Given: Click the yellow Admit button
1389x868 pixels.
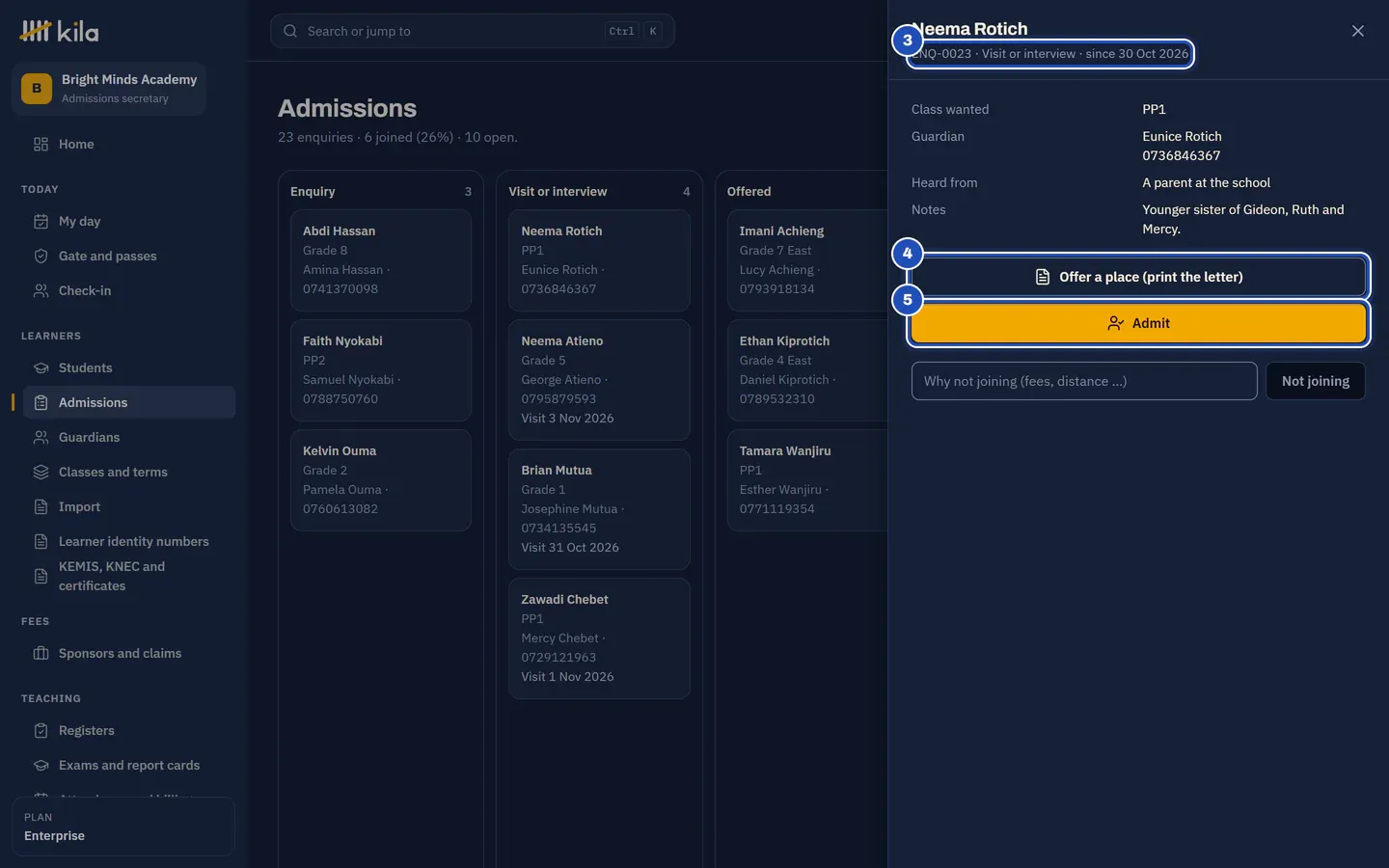Looking at the screenshot, I should click(x=1138, y=323).
